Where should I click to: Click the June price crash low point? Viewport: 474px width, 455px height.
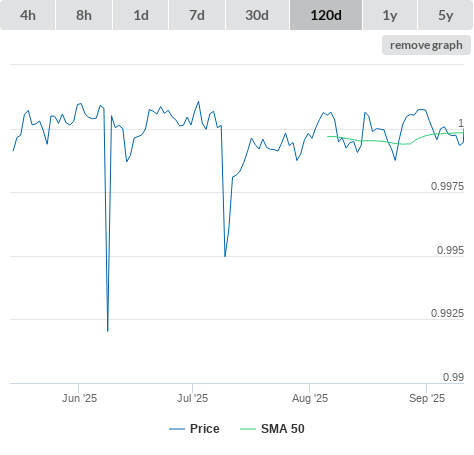pyautogui.click(x=108, y=331)
